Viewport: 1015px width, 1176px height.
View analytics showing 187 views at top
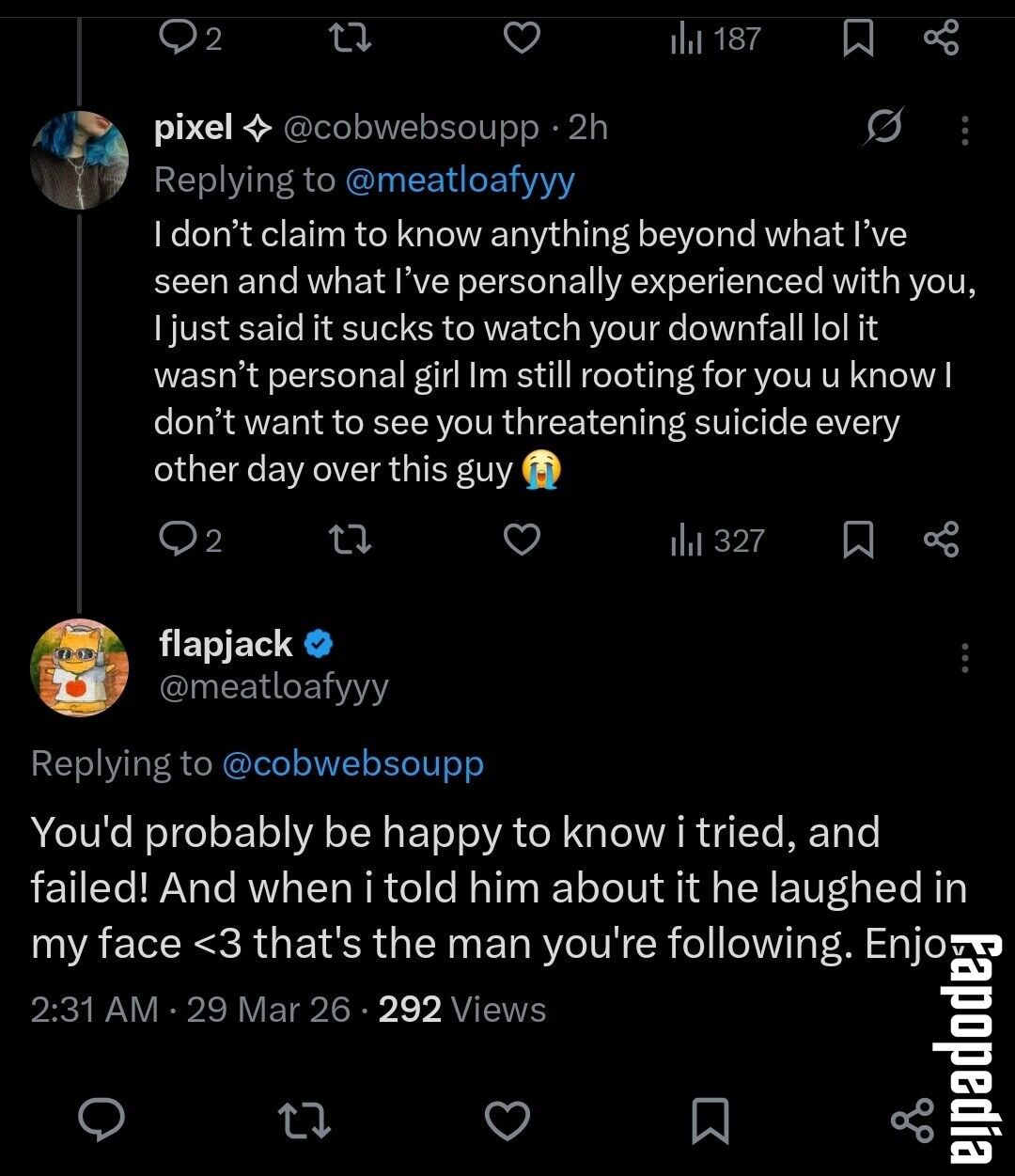pyautogui.click(x=715, y=39)
